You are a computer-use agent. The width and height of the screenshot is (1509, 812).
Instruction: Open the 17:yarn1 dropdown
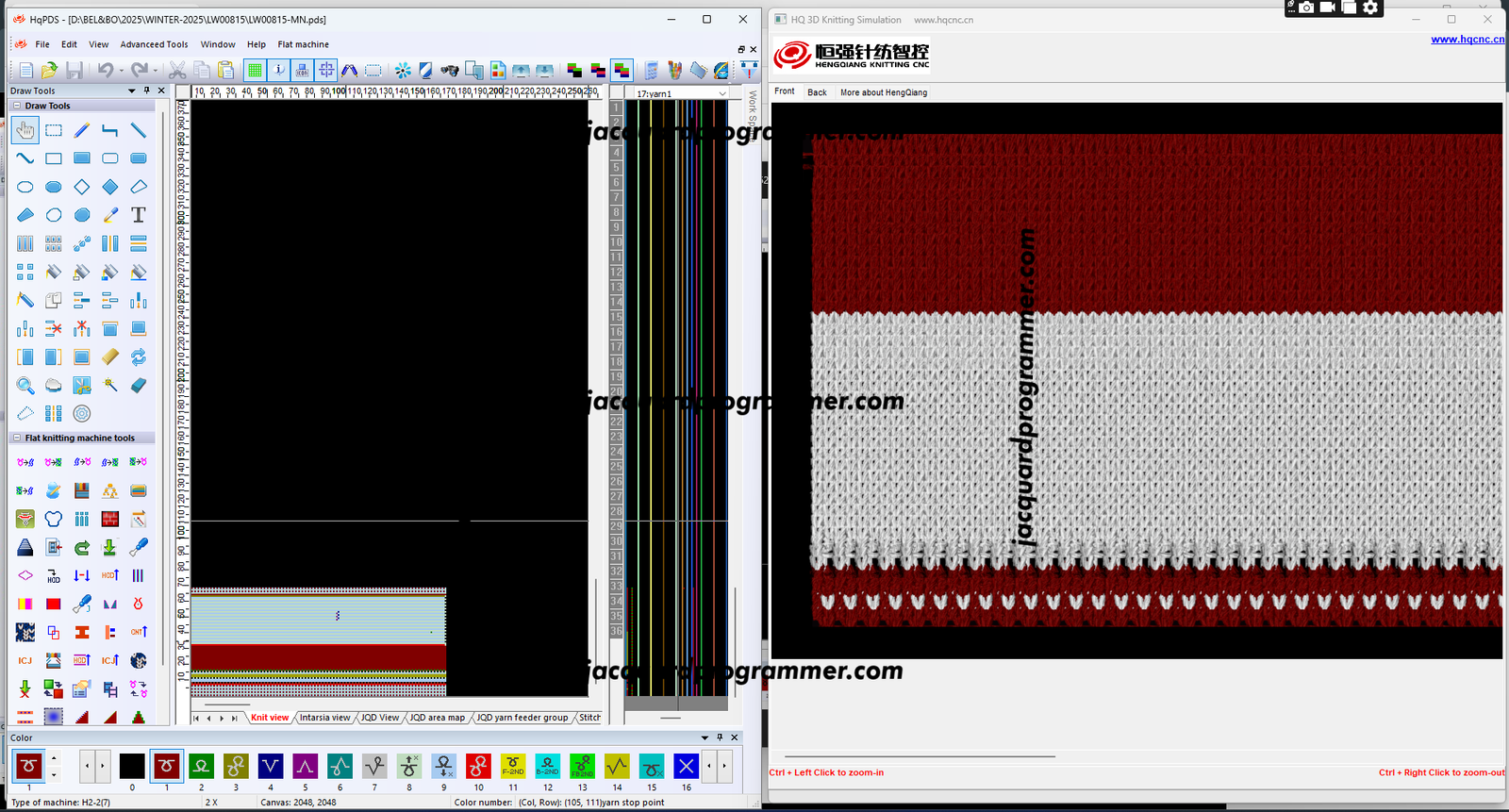(722, 93)
